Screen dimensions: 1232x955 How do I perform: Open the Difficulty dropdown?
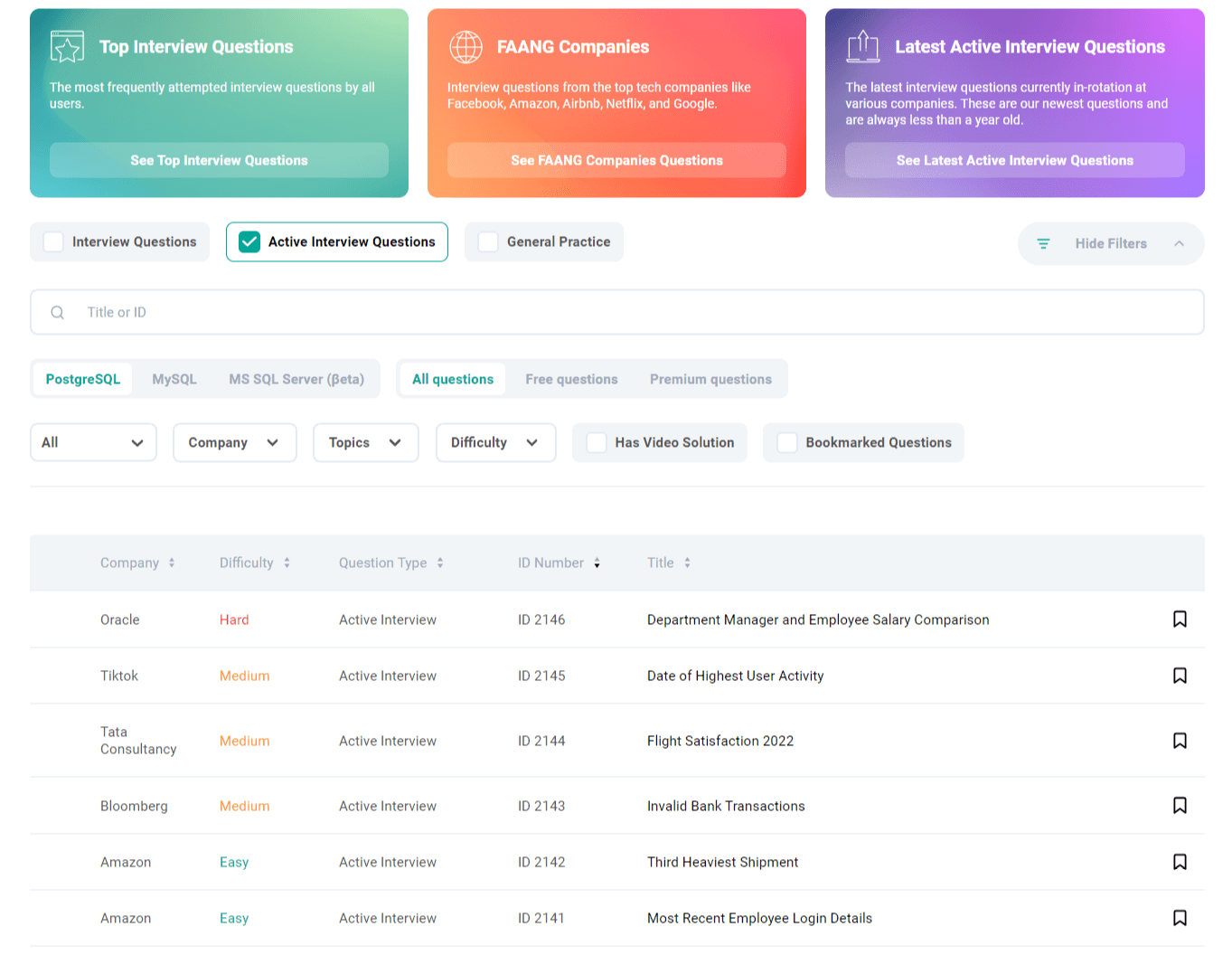[495, 442]
